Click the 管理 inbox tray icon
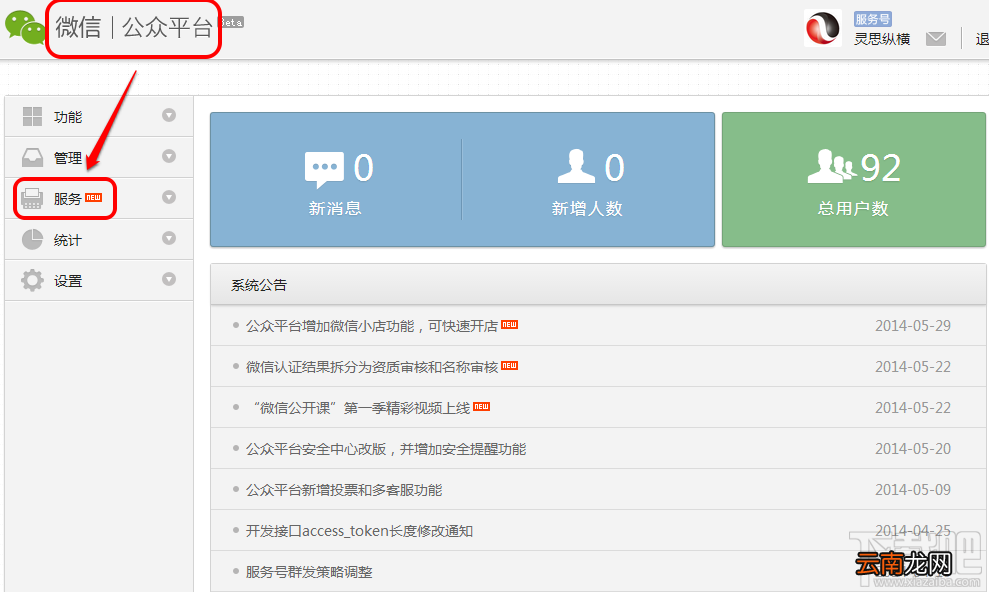Screen dimensions: 989x592 click(32, 158)
